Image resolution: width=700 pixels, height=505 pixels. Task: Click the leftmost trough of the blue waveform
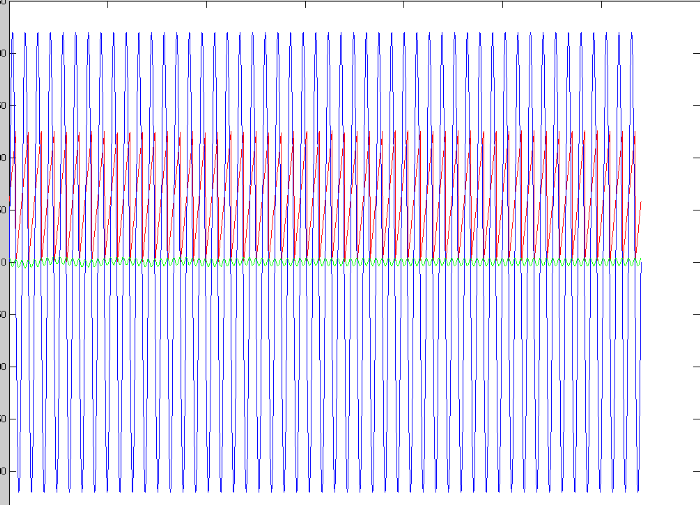coord(19,491)
